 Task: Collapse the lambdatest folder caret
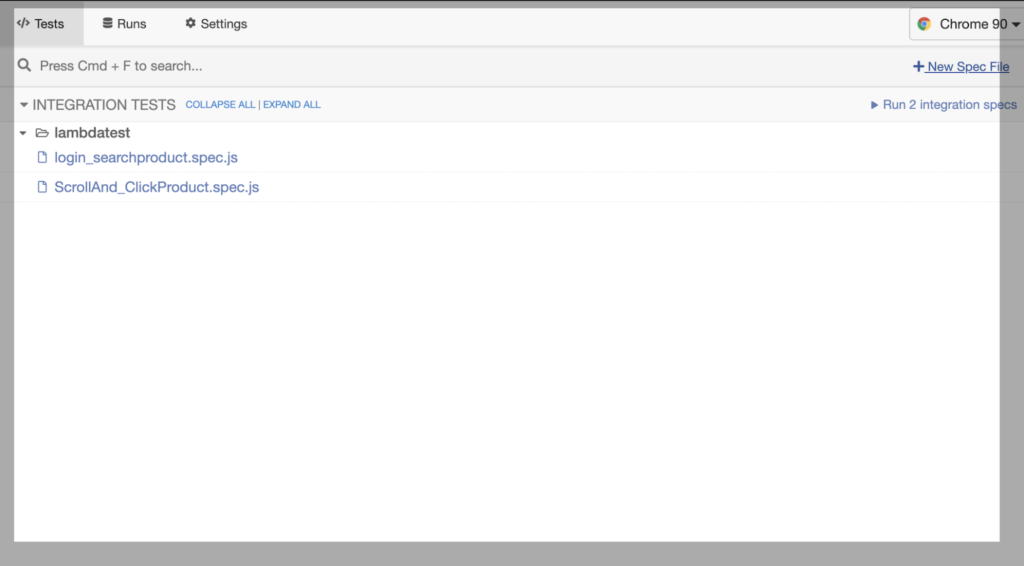[x=23, y=133]
